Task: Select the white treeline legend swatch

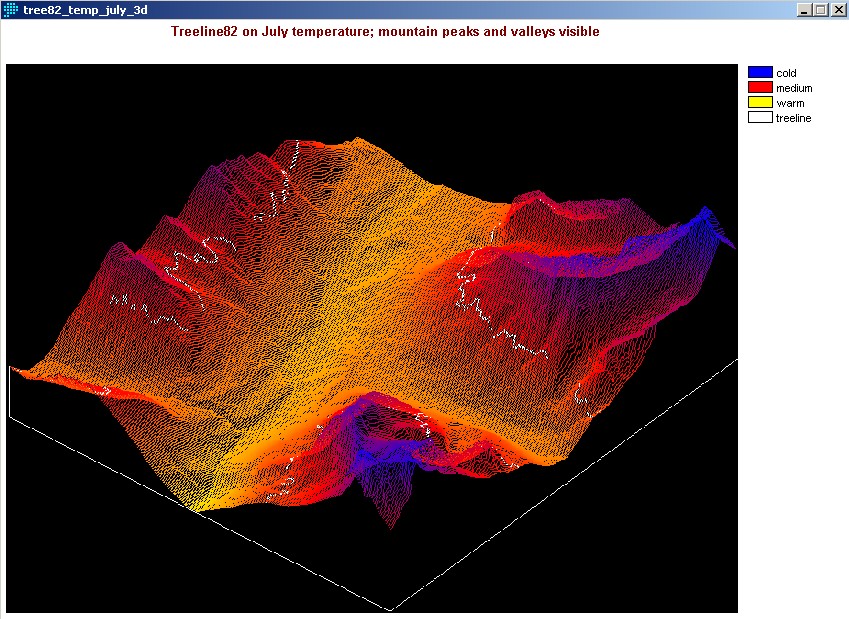Action: 760,118
